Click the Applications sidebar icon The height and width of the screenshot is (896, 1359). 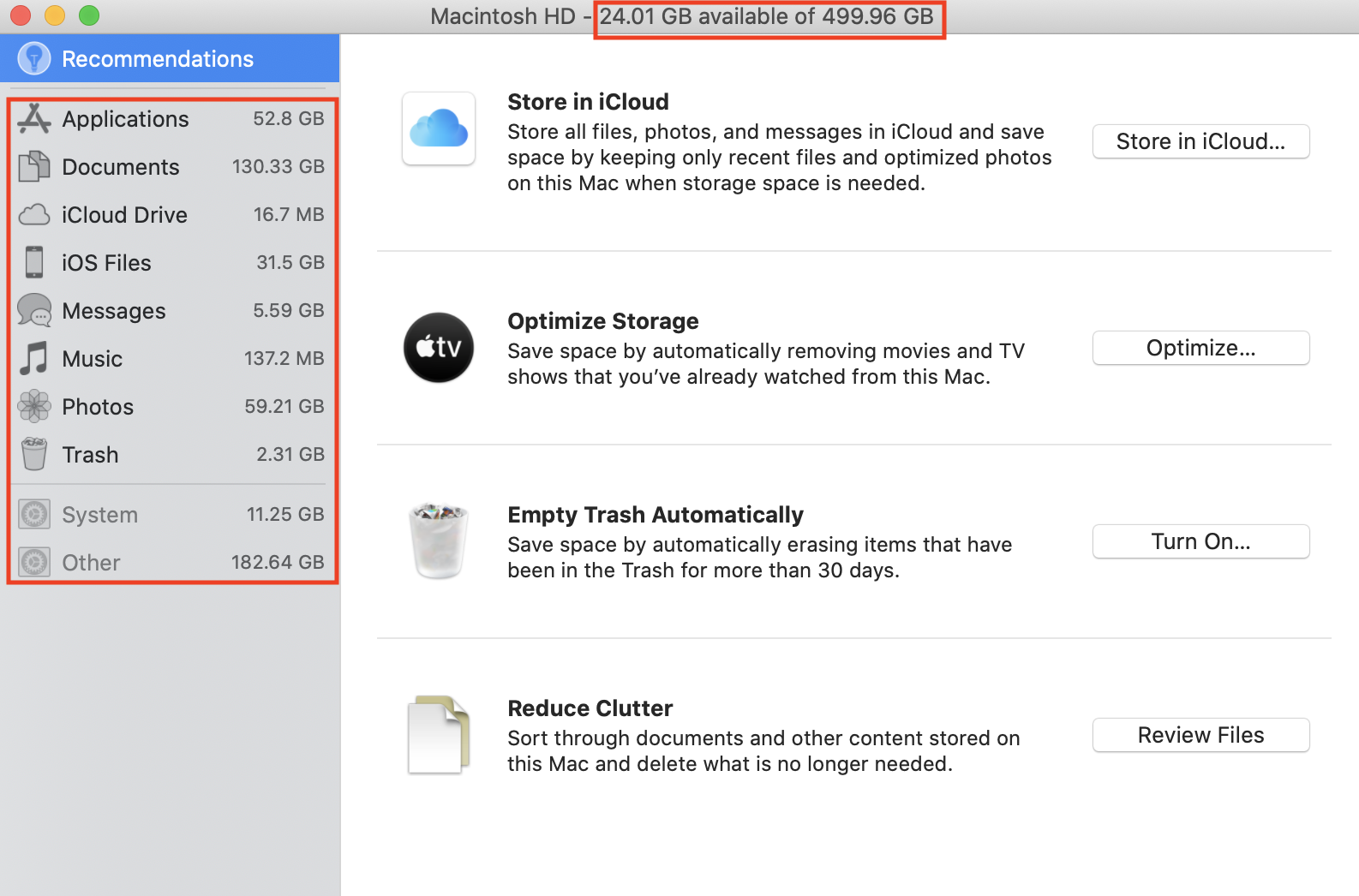[34, 118]
